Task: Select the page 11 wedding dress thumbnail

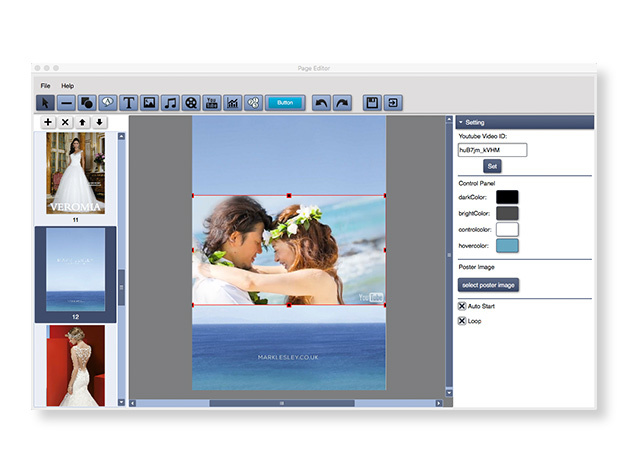Action: 75,174
